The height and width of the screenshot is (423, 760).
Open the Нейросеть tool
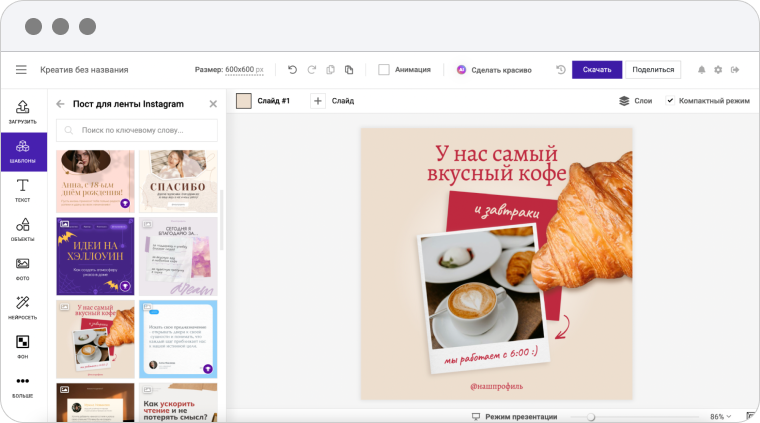point(22,307)
